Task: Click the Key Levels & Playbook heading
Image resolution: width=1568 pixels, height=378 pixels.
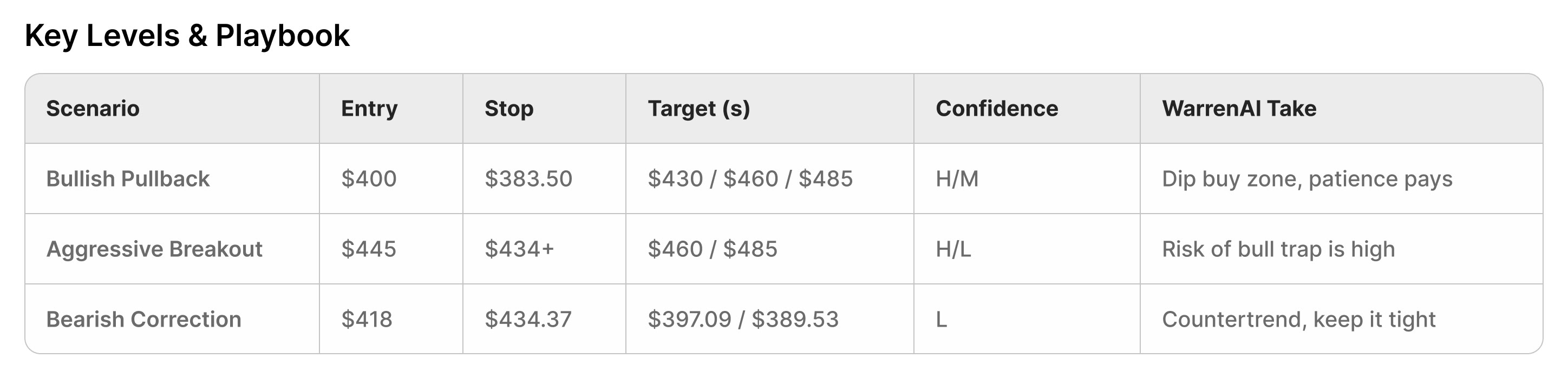Action: pos(187,36)
